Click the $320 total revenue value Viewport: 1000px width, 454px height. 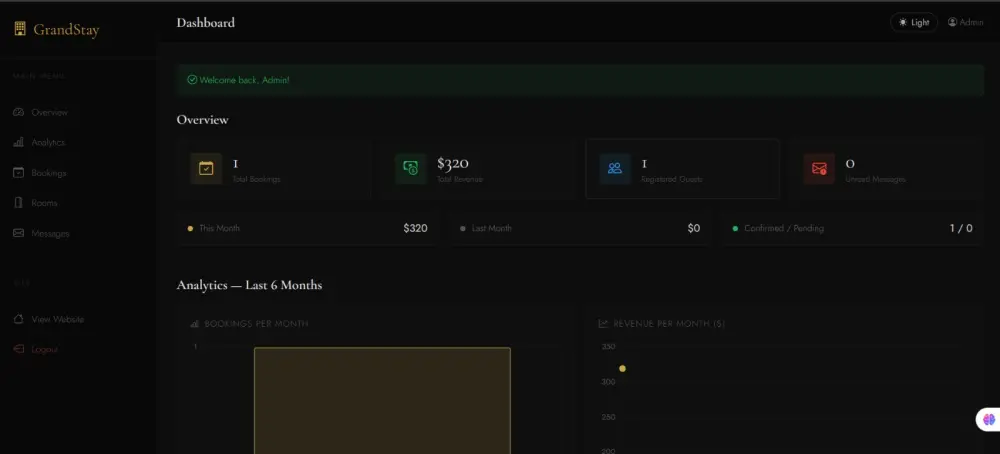point(453,164)
